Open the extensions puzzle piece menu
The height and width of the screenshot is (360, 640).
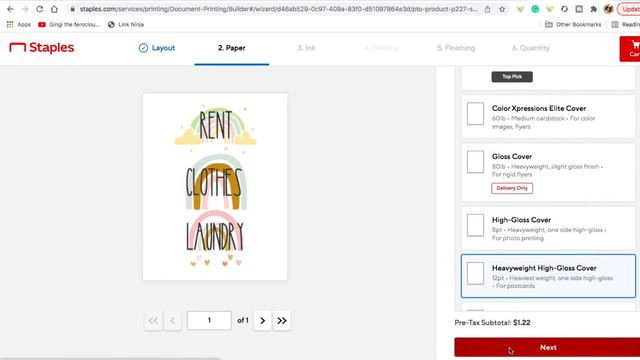click(593, 9)
